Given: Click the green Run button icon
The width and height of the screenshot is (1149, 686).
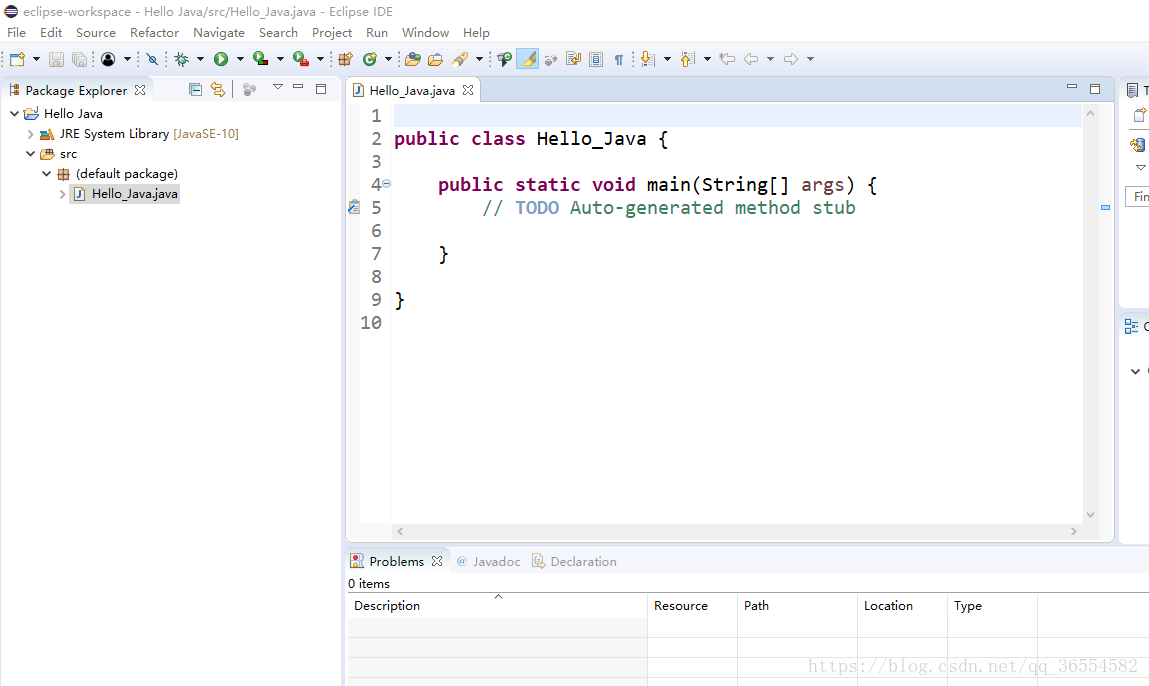Looking at the screenshot, I should point(221,59).
